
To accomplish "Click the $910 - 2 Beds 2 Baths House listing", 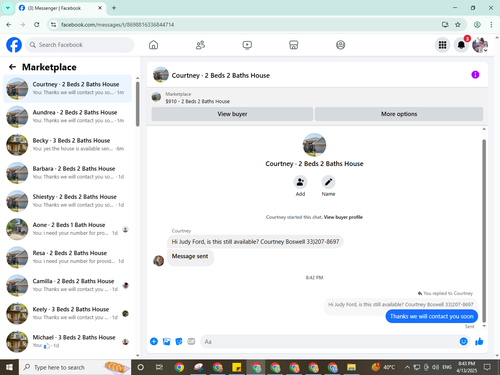I will [x=197, y=101].
